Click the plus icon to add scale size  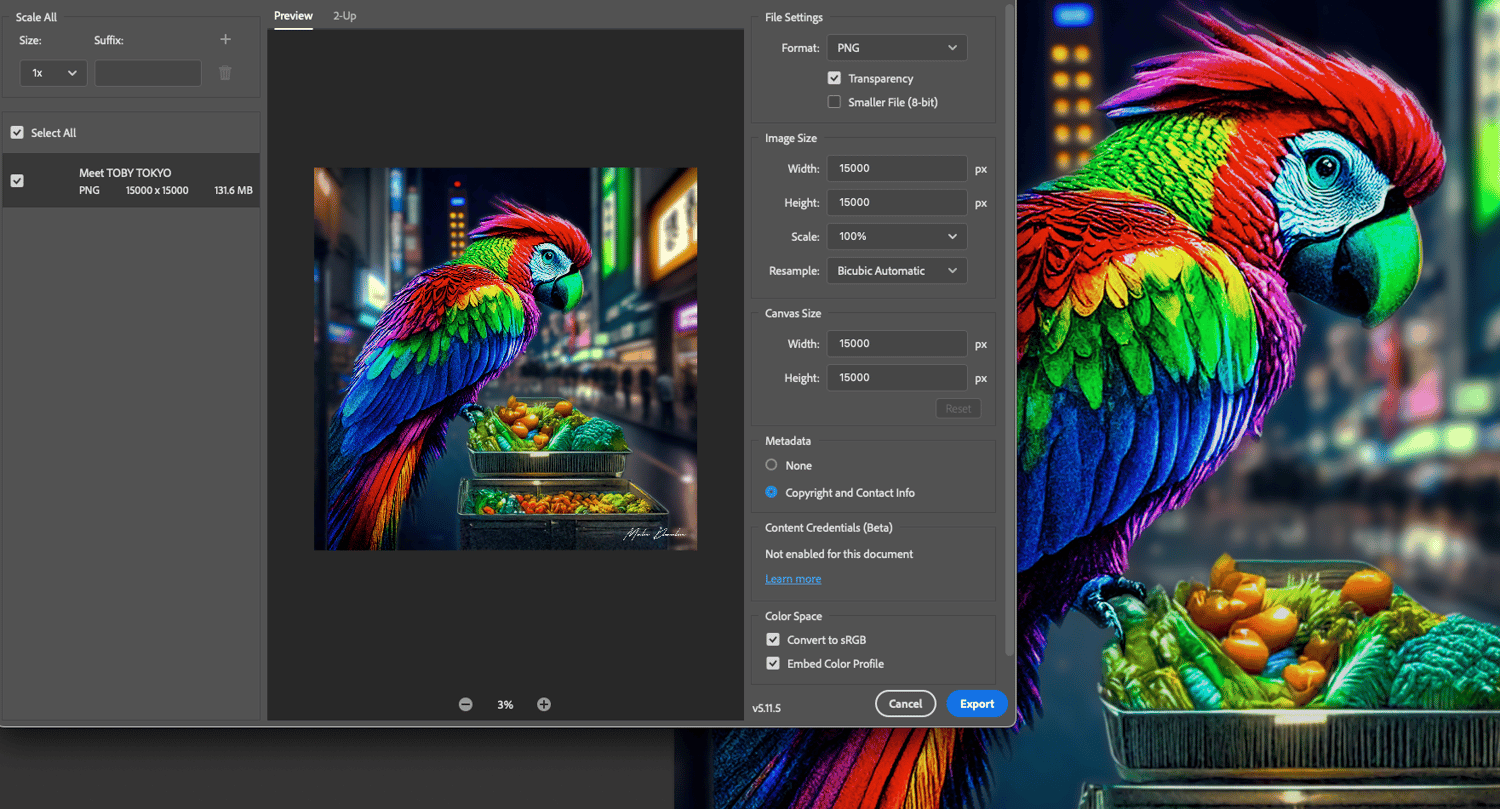tap(225, 40)
